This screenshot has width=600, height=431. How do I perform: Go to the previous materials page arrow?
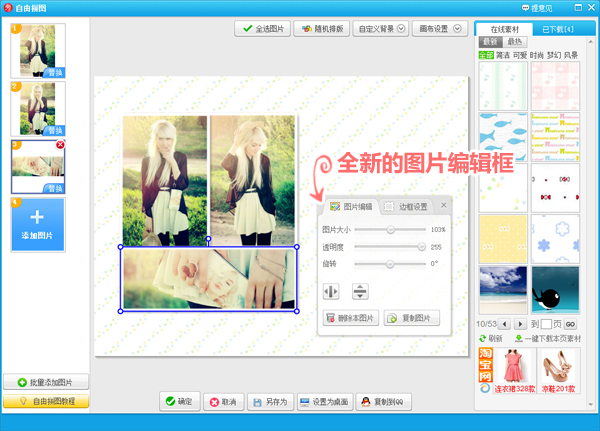tap(505, 325)
